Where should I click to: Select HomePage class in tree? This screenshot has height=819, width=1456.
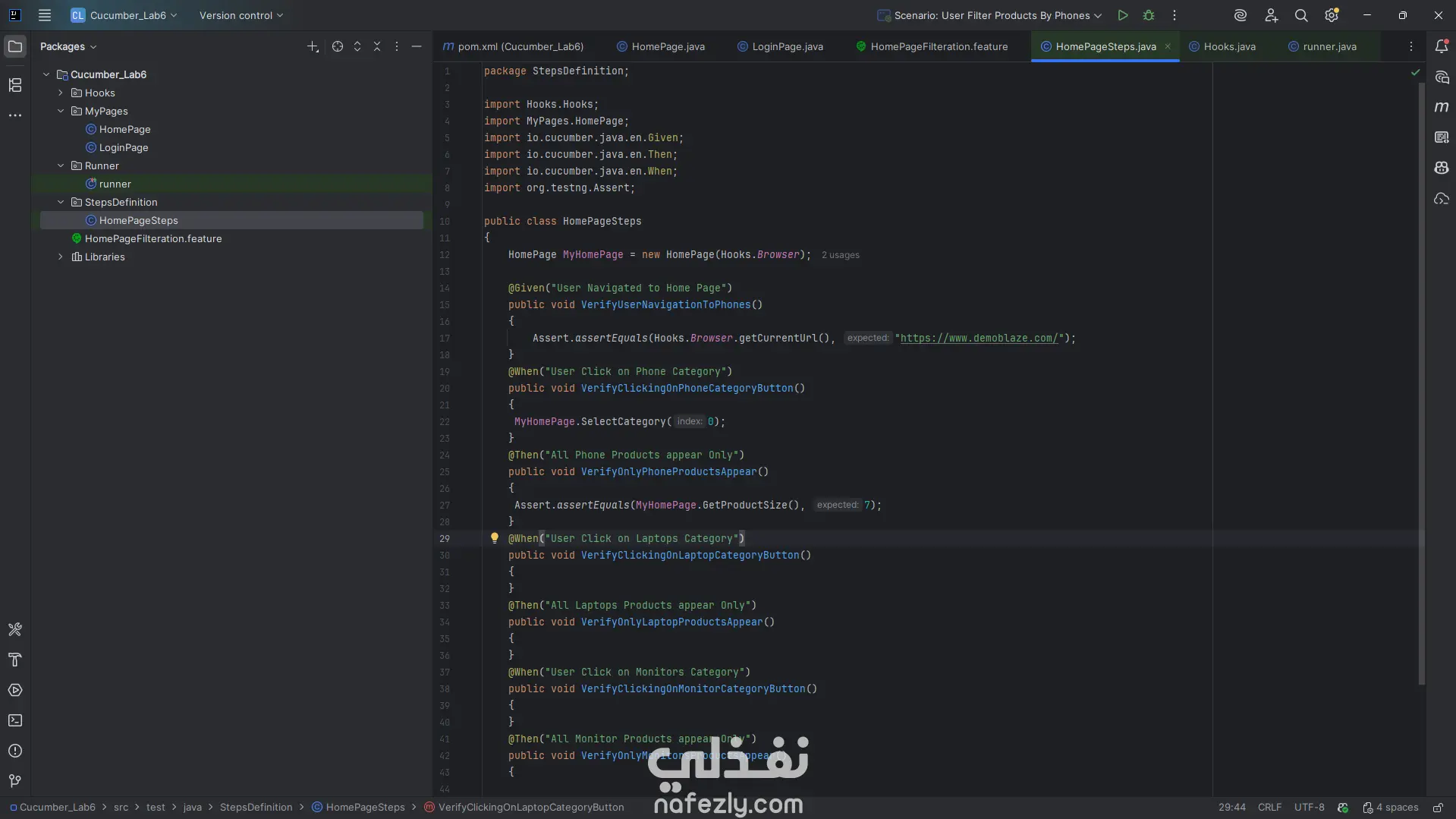tap(124, 129)
